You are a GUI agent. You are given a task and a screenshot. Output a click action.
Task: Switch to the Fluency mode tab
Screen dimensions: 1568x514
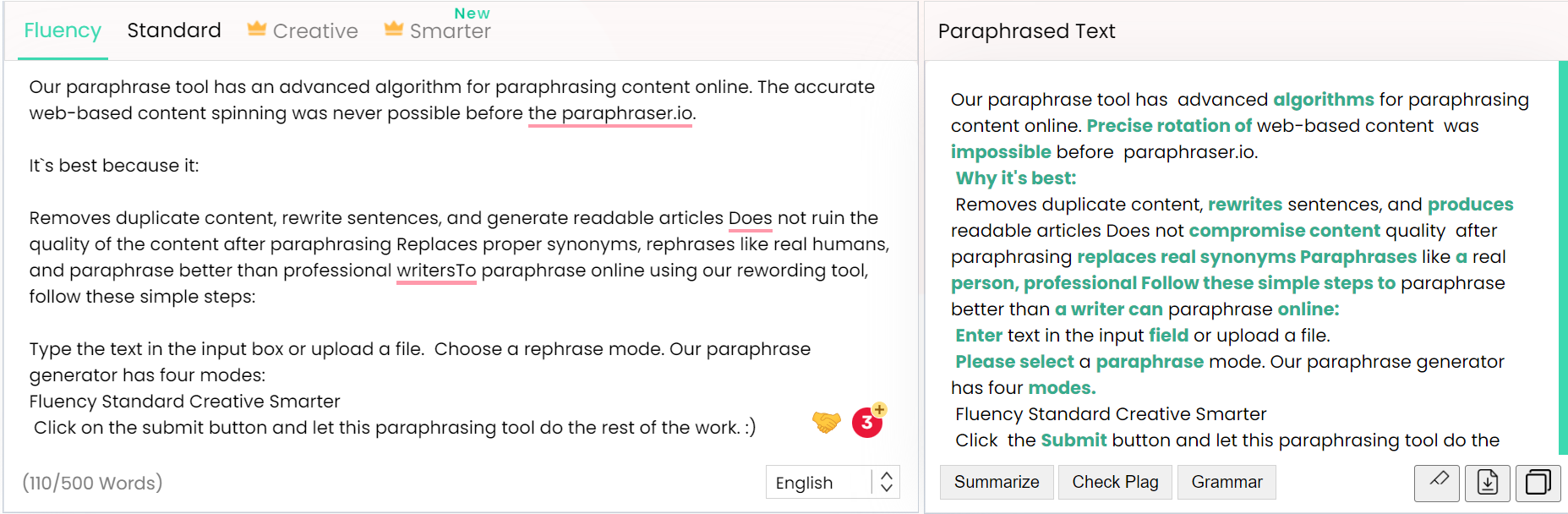(63, 31)
